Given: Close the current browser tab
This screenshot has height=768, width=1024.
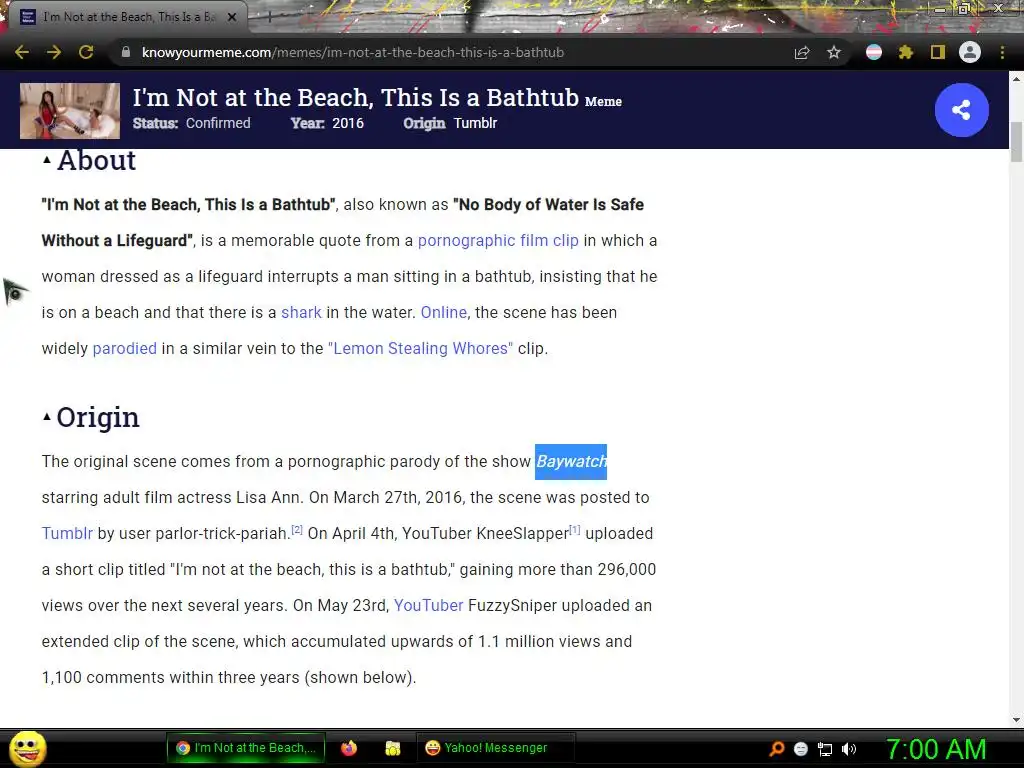Looking at the screenshot, I should 232,17.
